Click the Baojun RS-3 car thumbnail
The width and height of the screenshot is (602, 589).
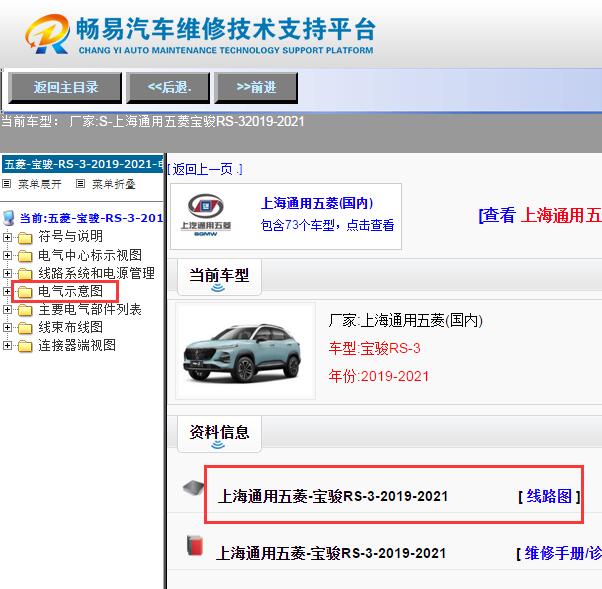click(245, 351)
